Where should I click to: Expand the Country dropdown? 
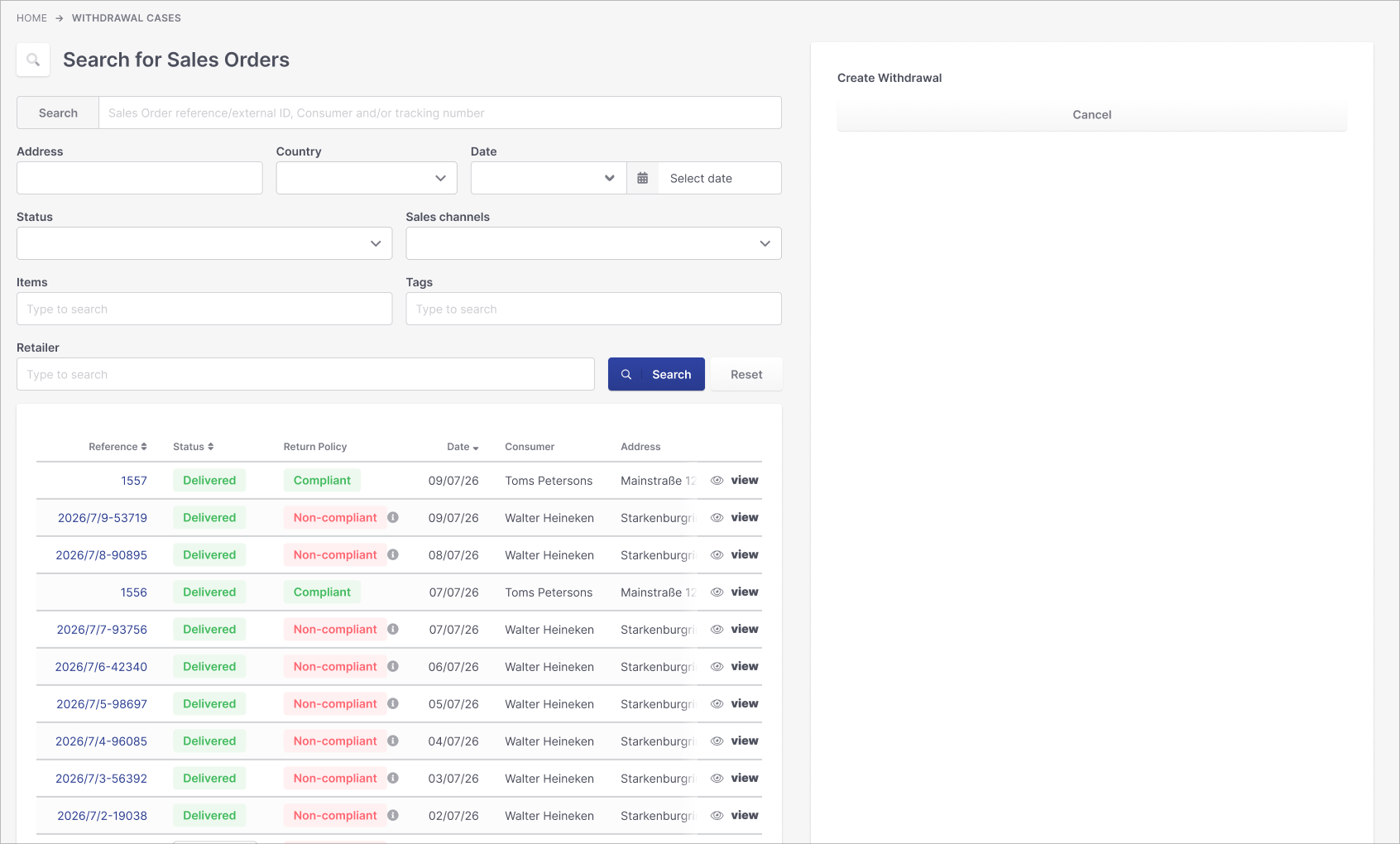366,178
